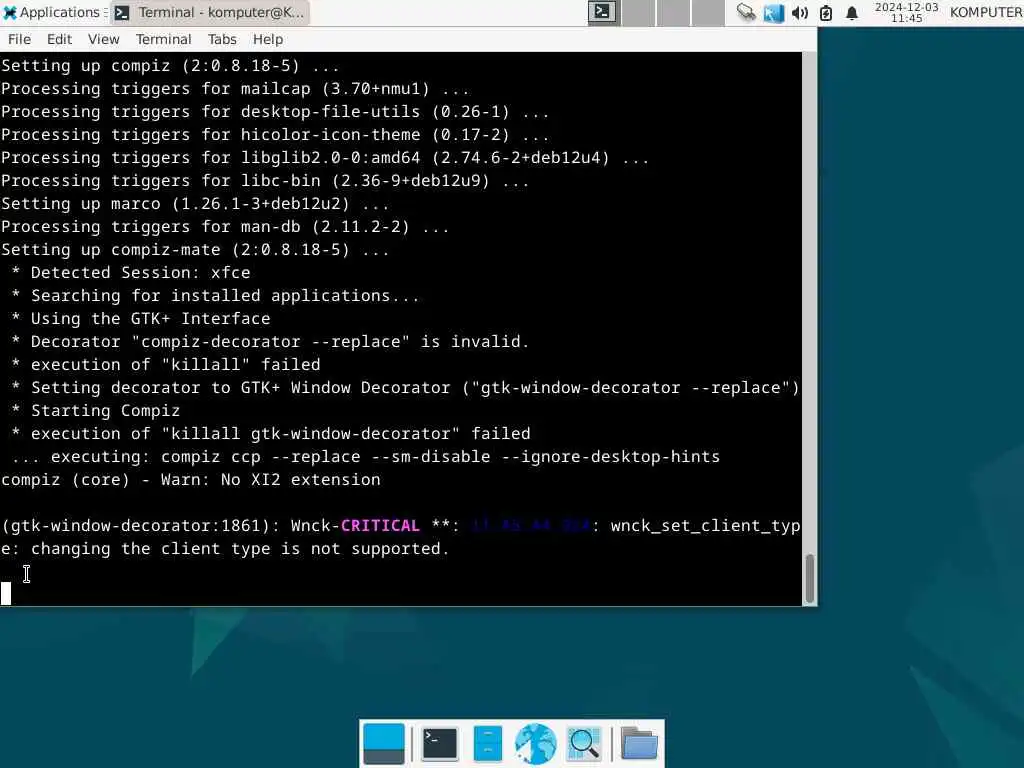Image resolution: width=1024 pixels, height=768 pixels.
Task: Open the Edit menu
Action: coord(59,39)
